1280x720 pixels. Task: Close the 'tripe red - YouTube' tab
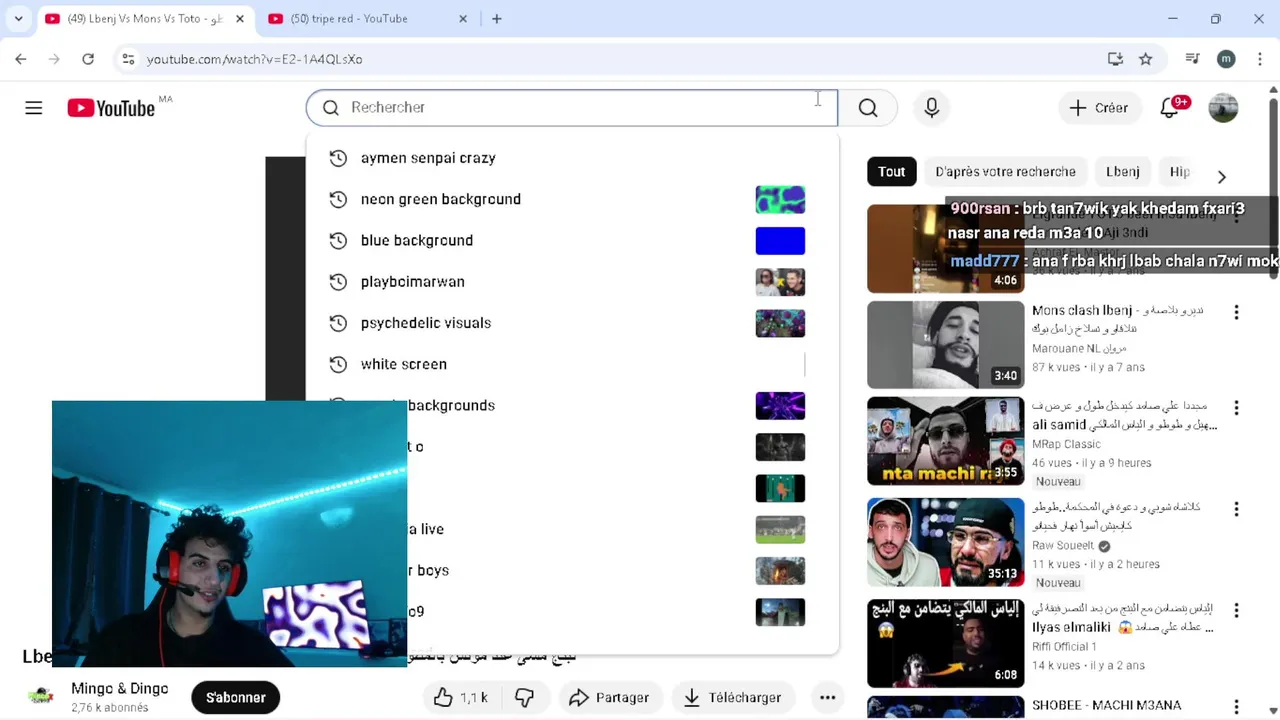coord(463,18)
